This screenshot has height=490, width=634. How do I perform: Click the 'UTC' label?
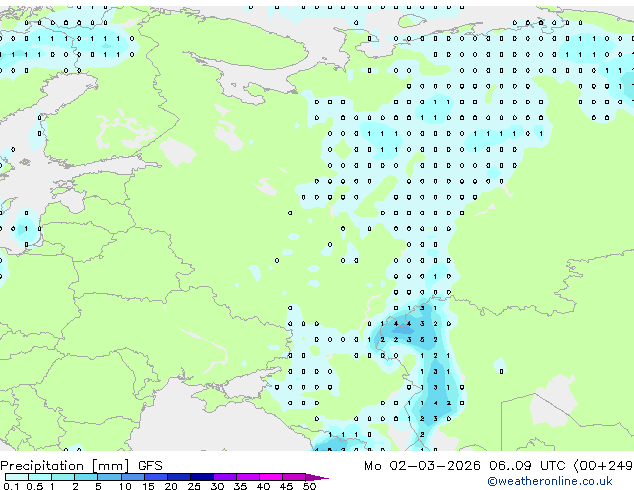coord(552,466)
